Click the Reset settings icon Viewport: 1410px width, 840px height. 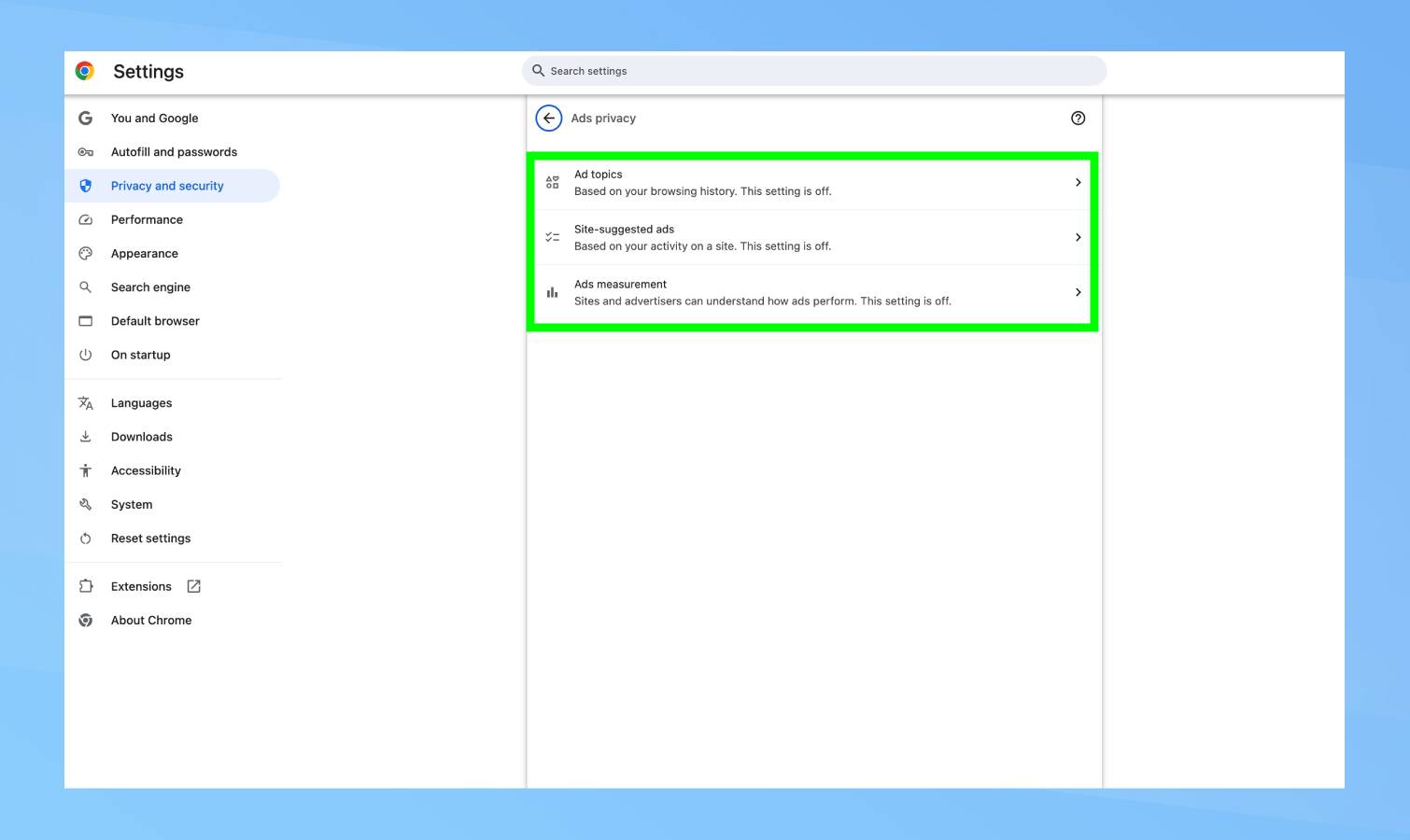(85, 538)
